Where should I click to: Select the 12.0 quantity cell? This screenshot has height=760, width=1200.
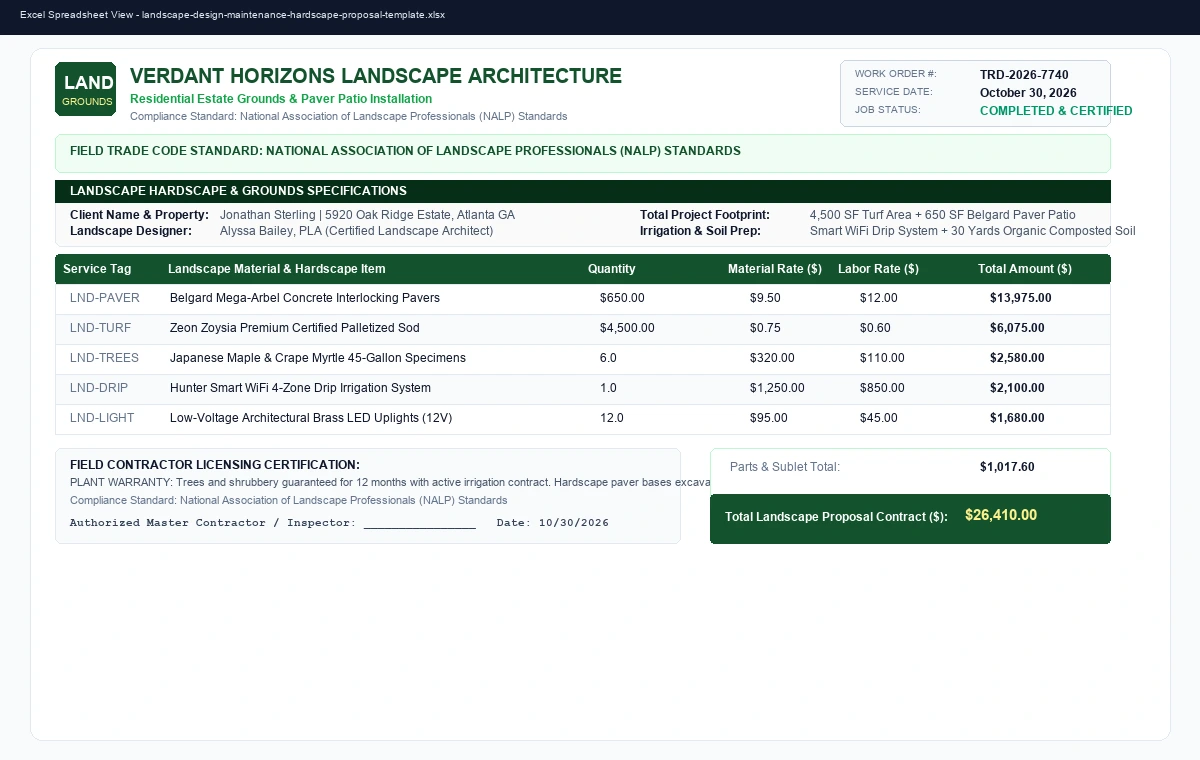612,418
